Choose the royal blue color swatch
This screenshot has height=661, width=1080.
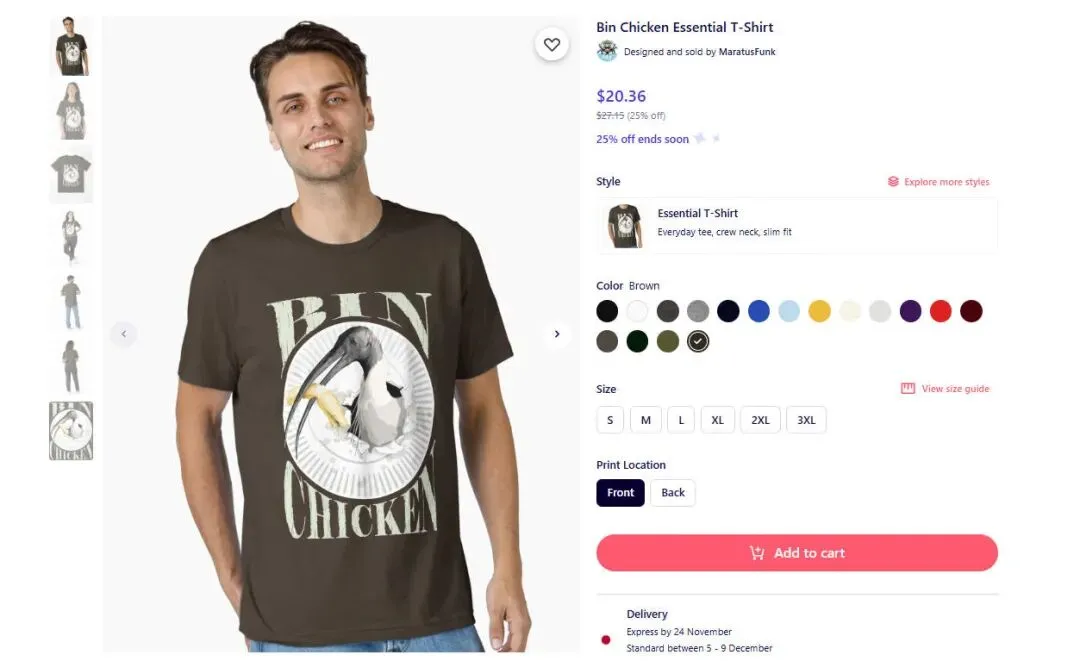pyautogui.click(x=758, y=311)
